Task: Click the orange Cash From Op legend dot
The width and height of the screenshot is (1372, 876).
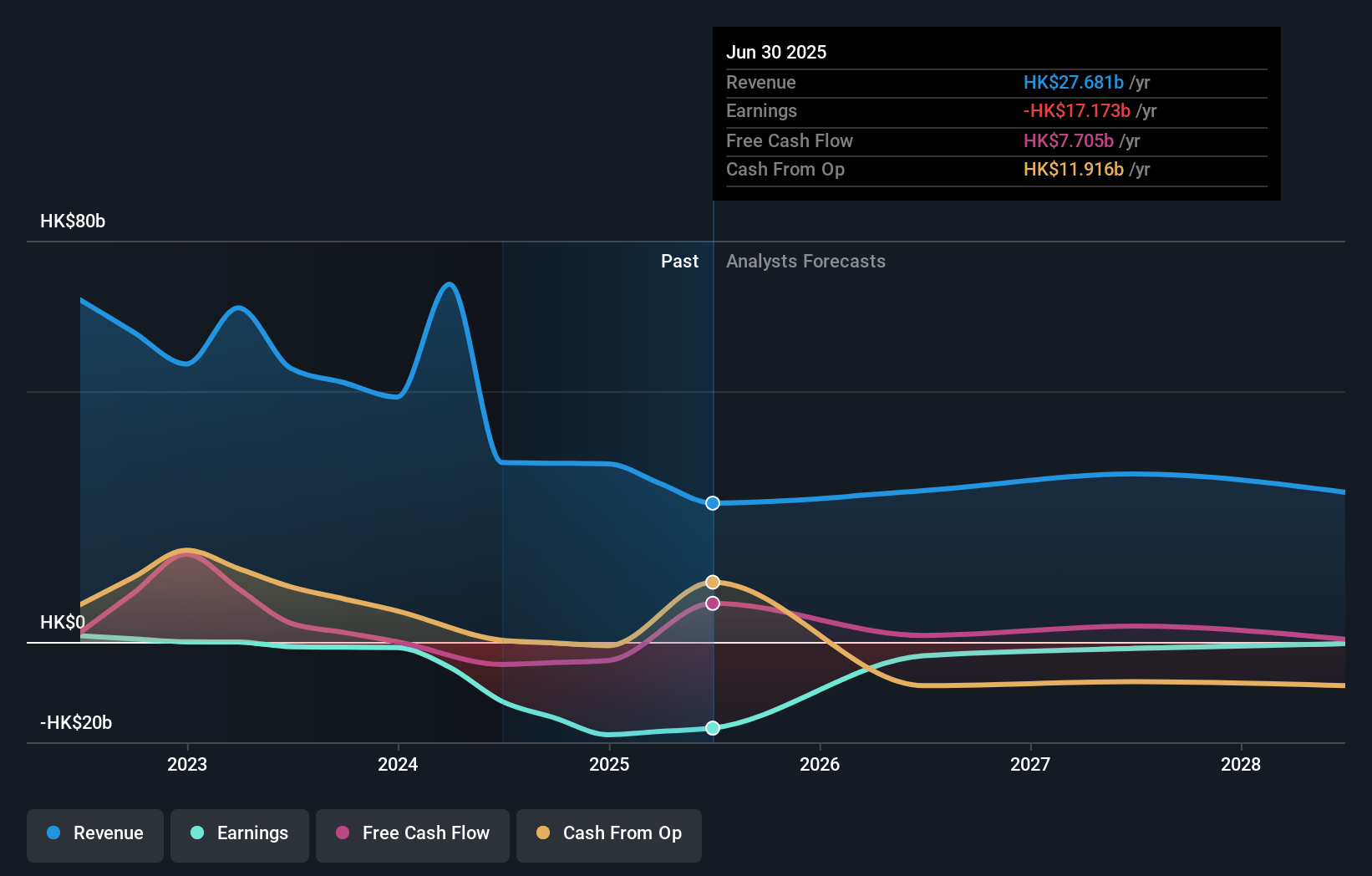Action: coord(544,833)
